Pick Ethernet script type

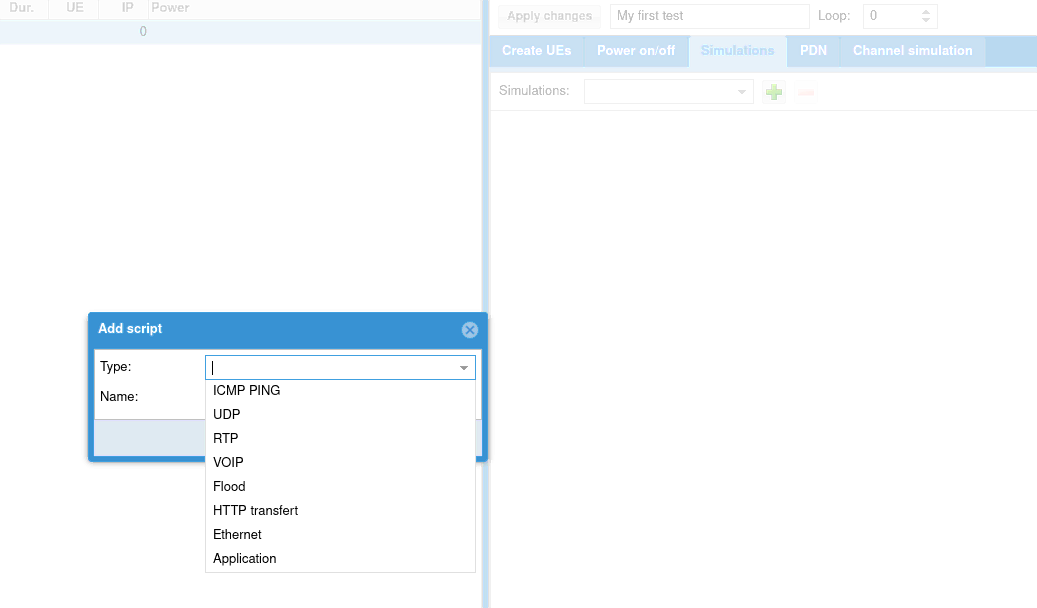237,535
